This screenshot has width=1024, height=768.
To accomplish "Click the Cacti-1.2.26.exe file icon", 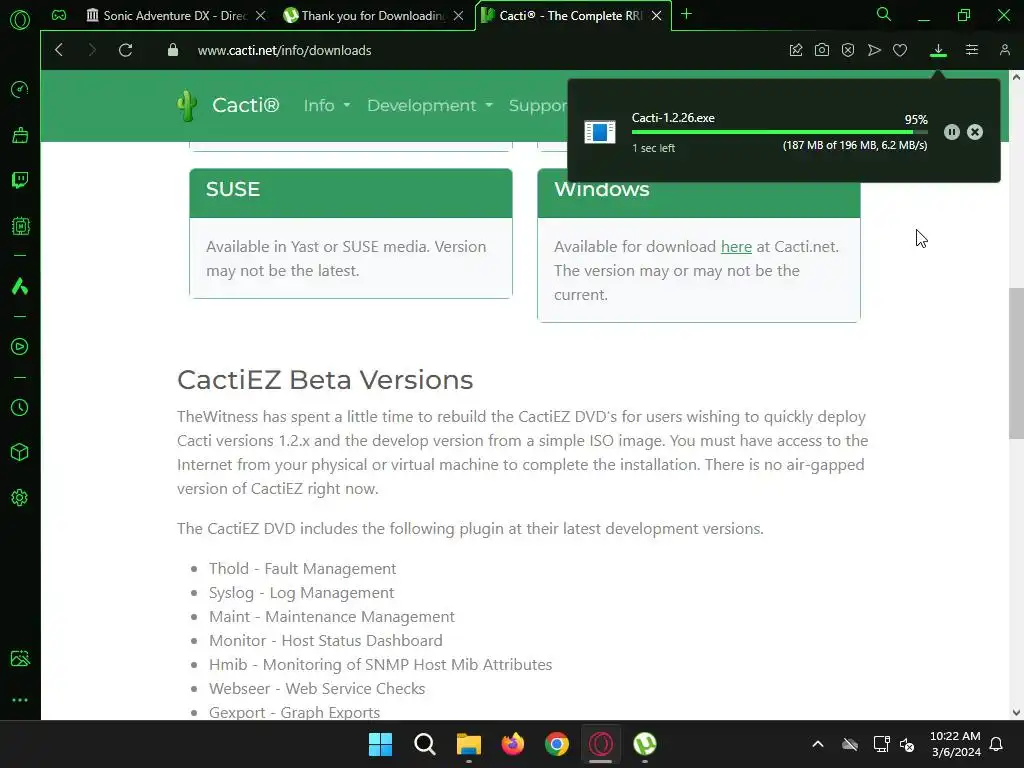I will click(x=600, y=133).
